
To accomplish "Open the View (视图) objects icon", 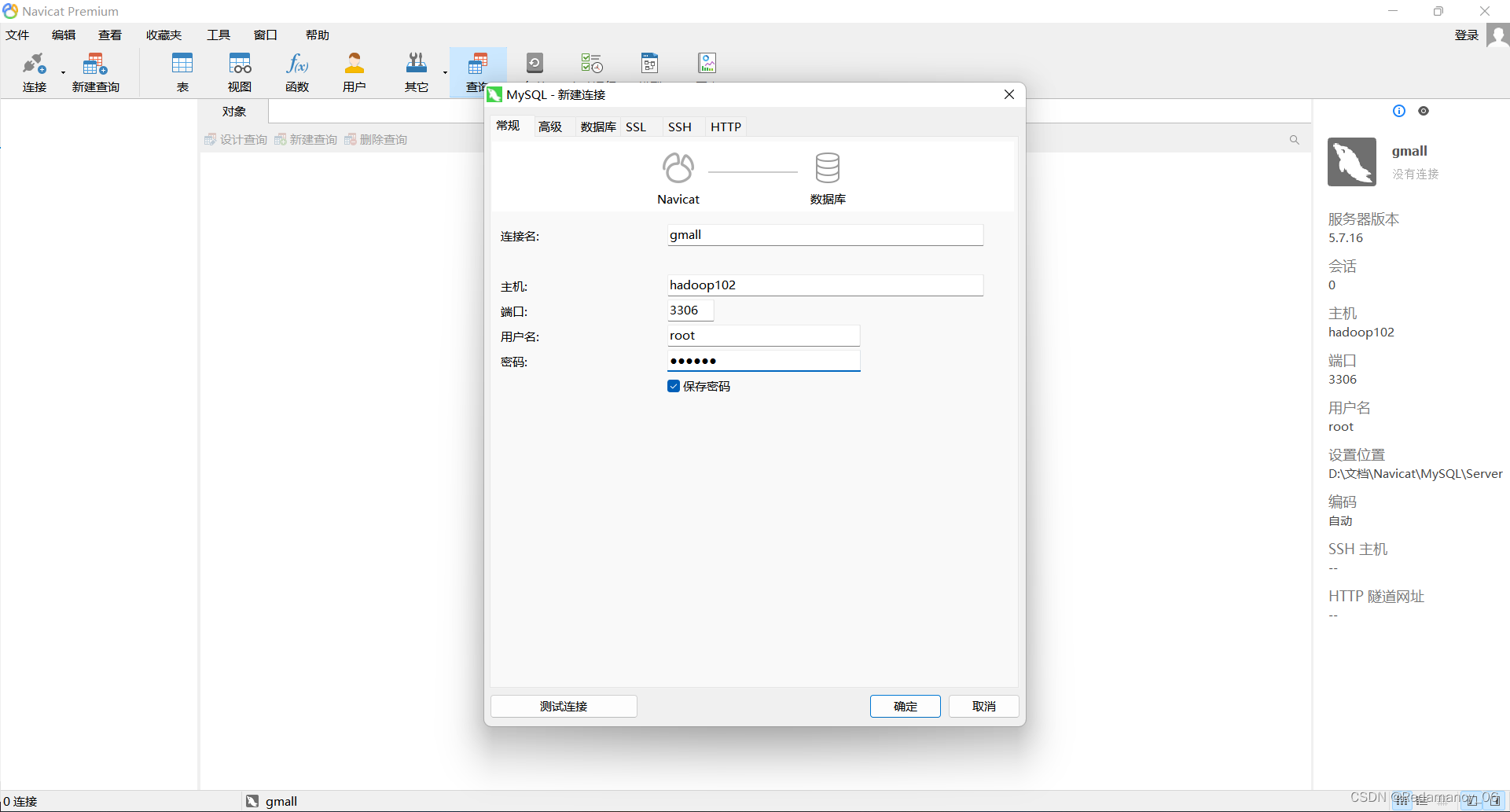I will (240, 64).
